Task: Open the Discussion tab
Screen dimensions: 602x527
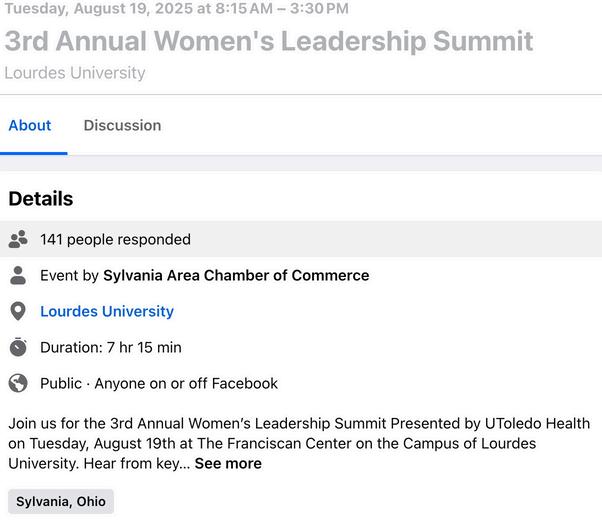Action: click(x=122, y=125)
